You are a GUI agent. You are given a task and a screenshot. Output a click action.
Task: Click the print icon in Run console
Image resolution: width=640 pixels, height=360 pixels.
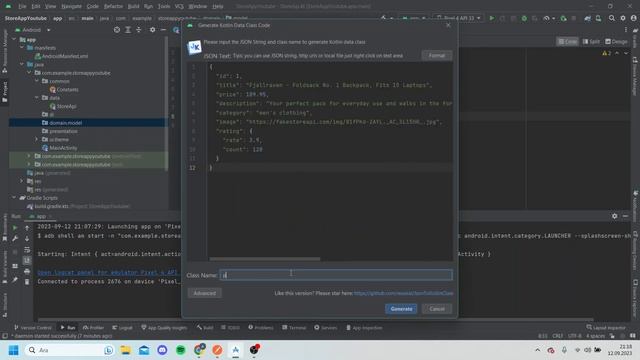27,271
